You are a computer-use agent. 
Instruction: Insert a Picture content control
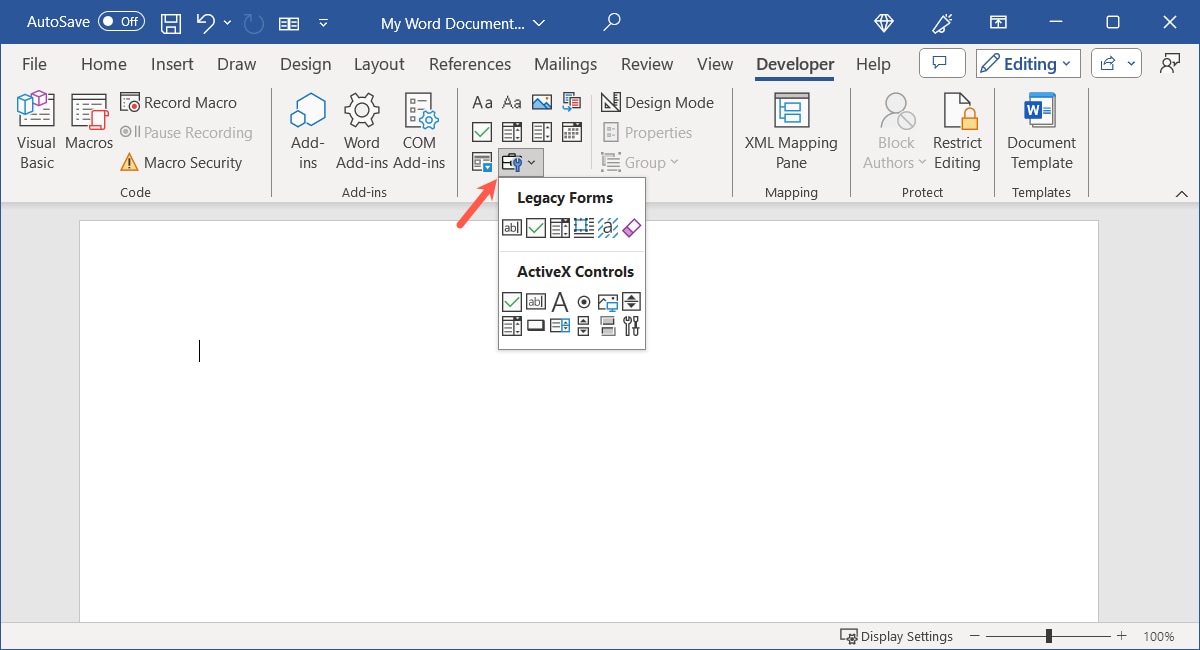click(541, 102)
